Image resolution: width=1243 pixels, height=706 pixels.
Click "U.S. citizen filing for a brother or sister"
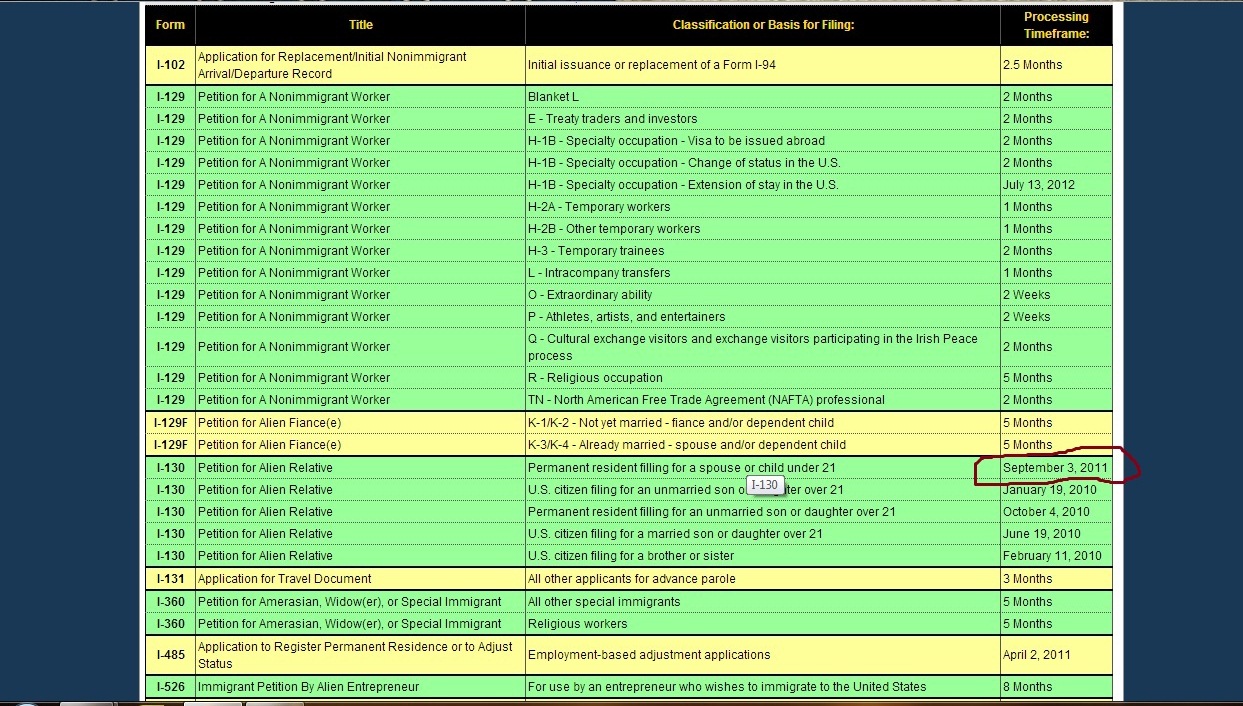tap(631, 556)
